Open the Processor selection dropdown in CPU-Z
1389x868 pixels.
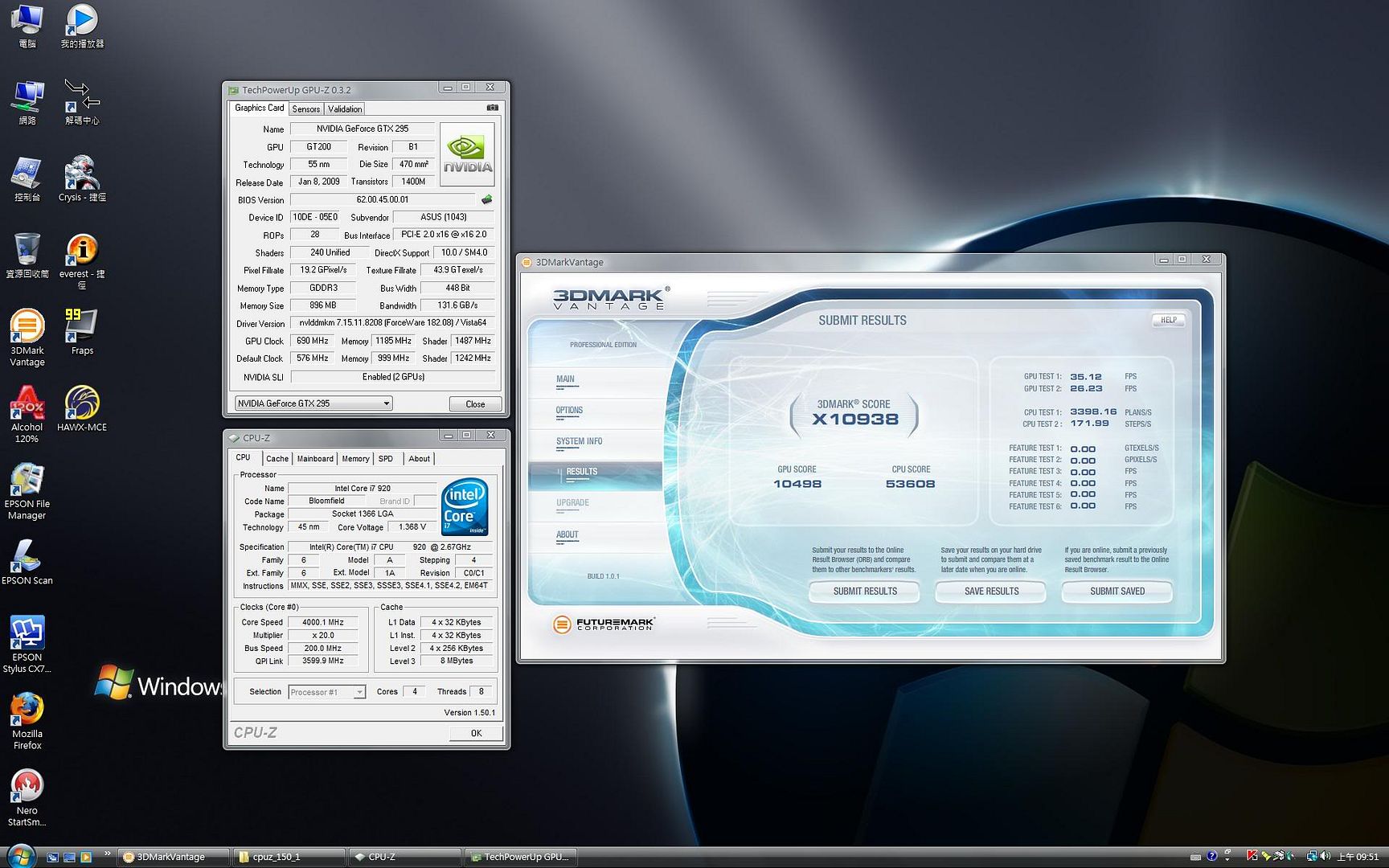tap(327, 692)
